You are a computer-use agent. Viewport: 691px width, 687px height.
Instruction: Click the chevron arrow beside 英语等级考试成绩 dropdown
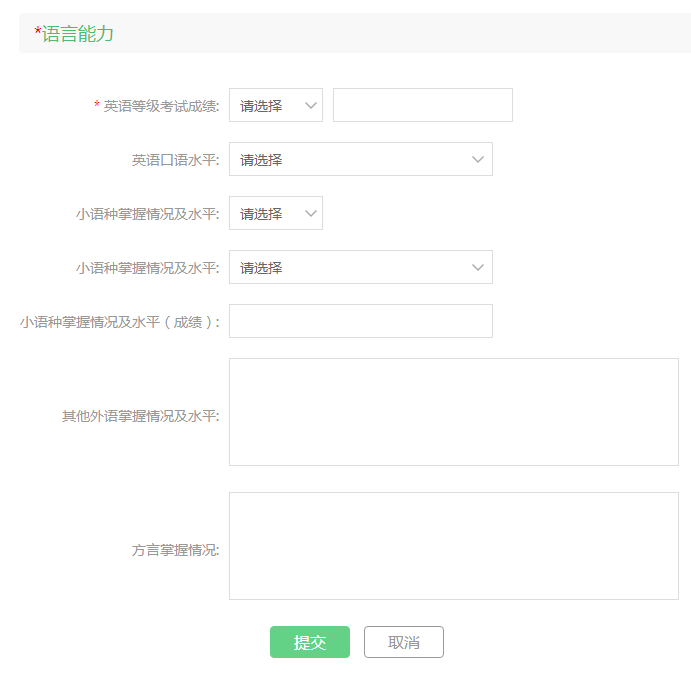coord(311,106)
